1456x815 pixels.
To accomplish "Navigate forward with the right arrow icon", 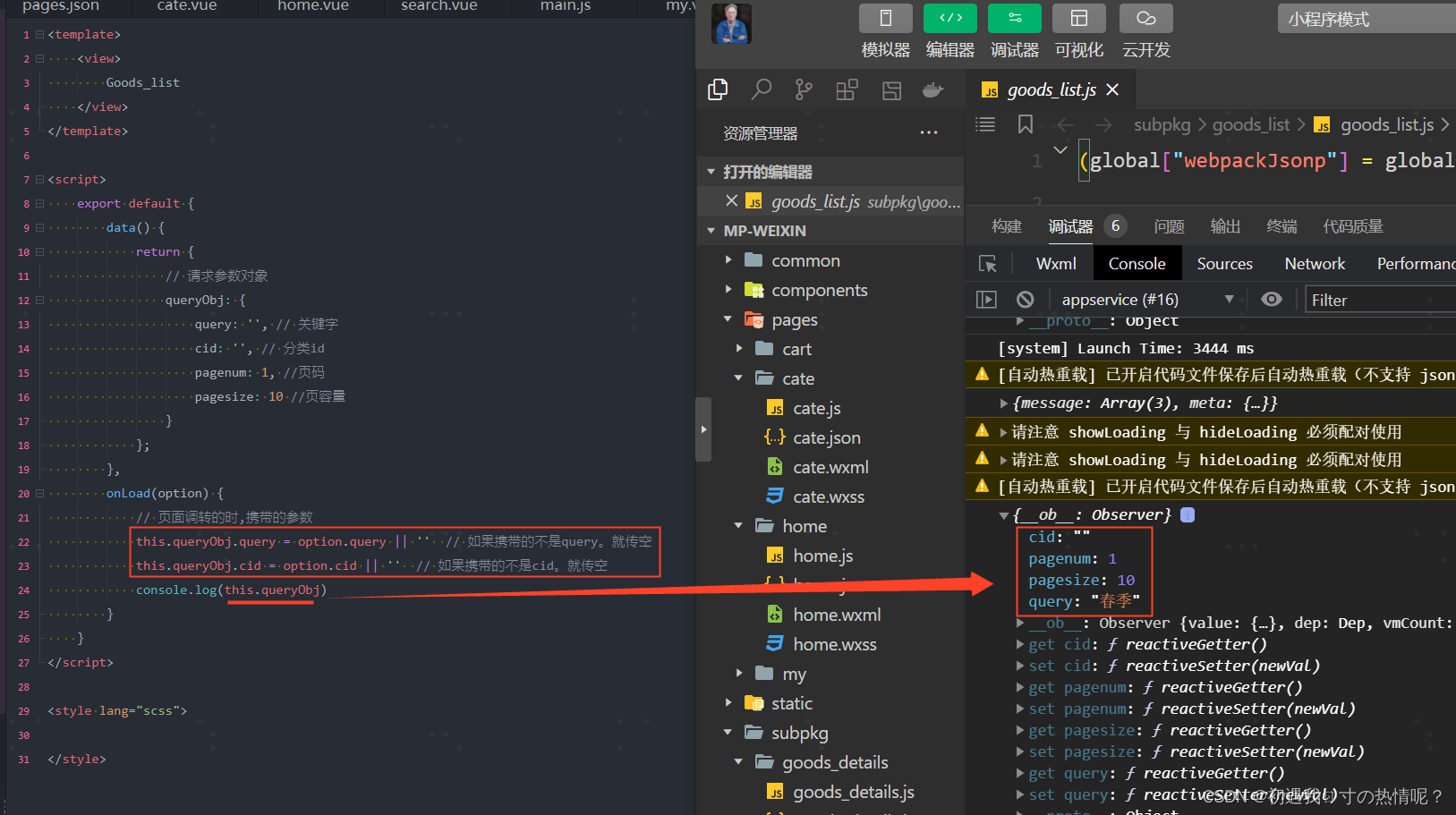I will tap(1103, 124).
